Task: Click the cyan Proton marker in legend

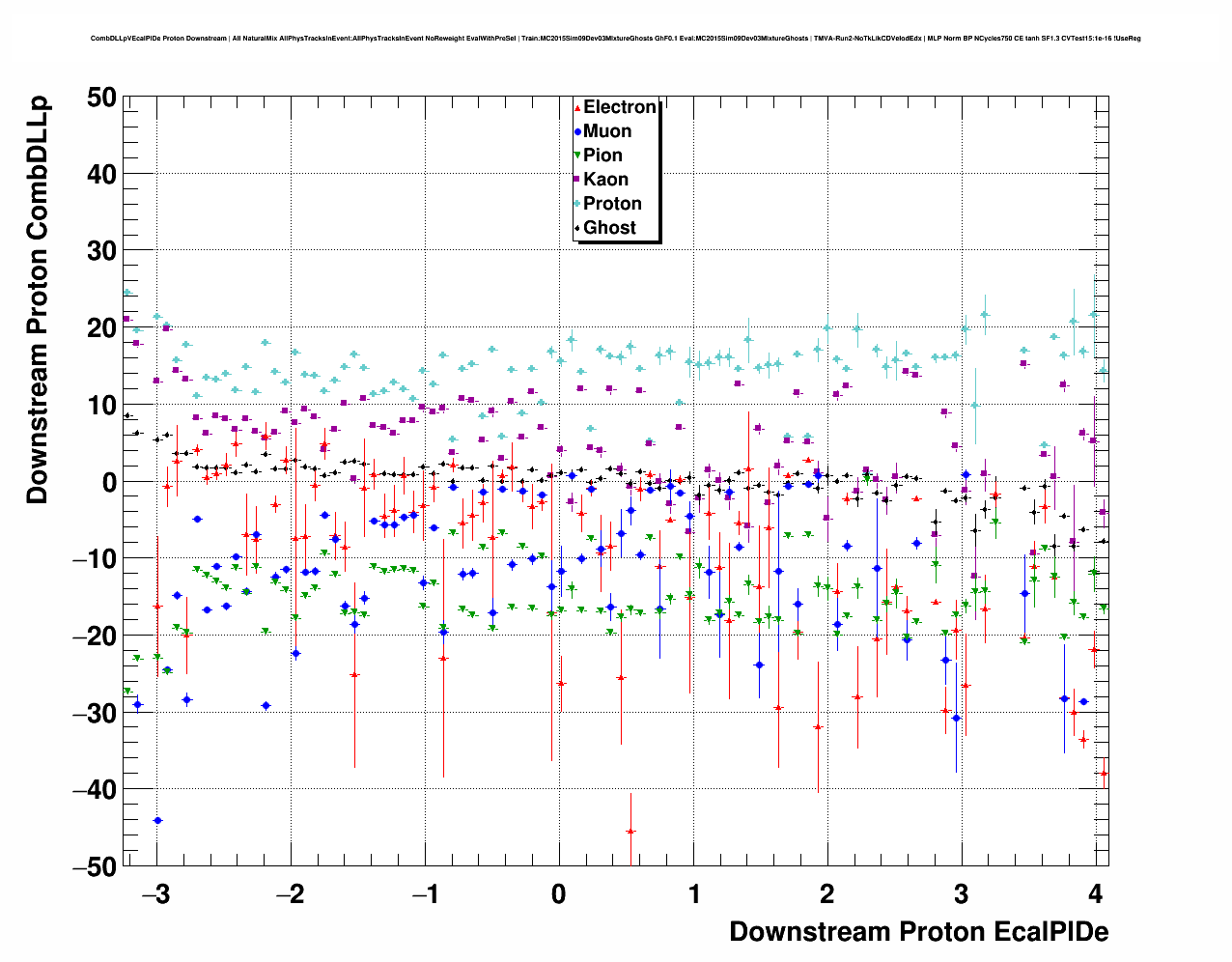Action: 577,204
